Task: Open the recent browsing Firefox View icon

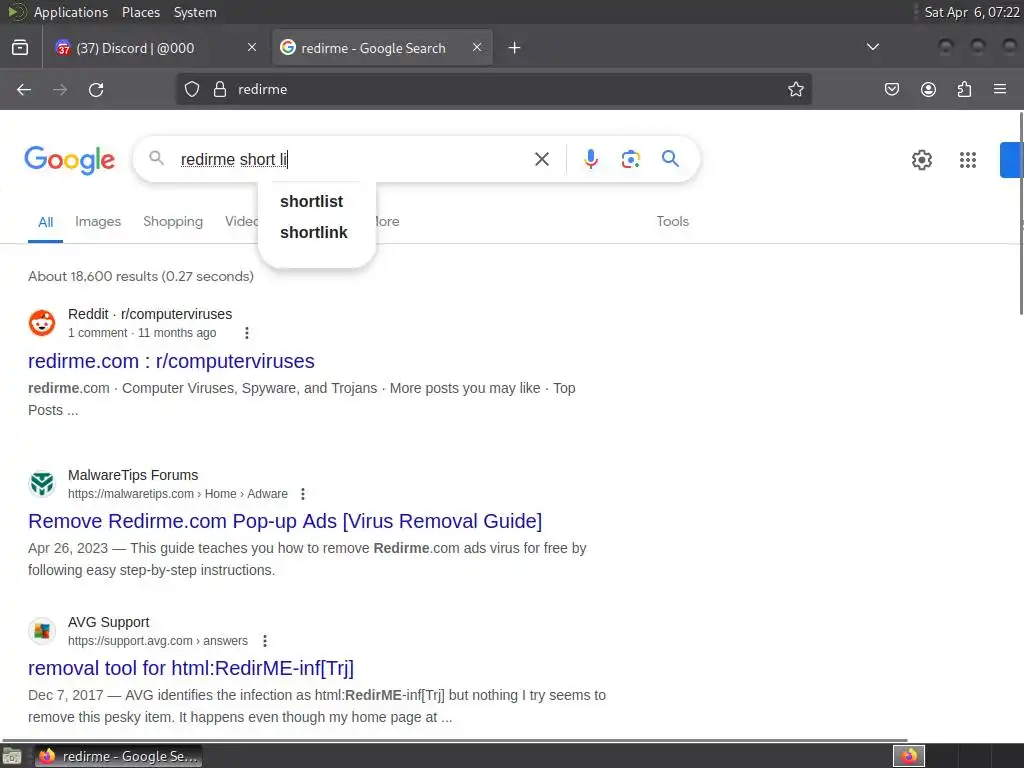Action: (20, 48)
